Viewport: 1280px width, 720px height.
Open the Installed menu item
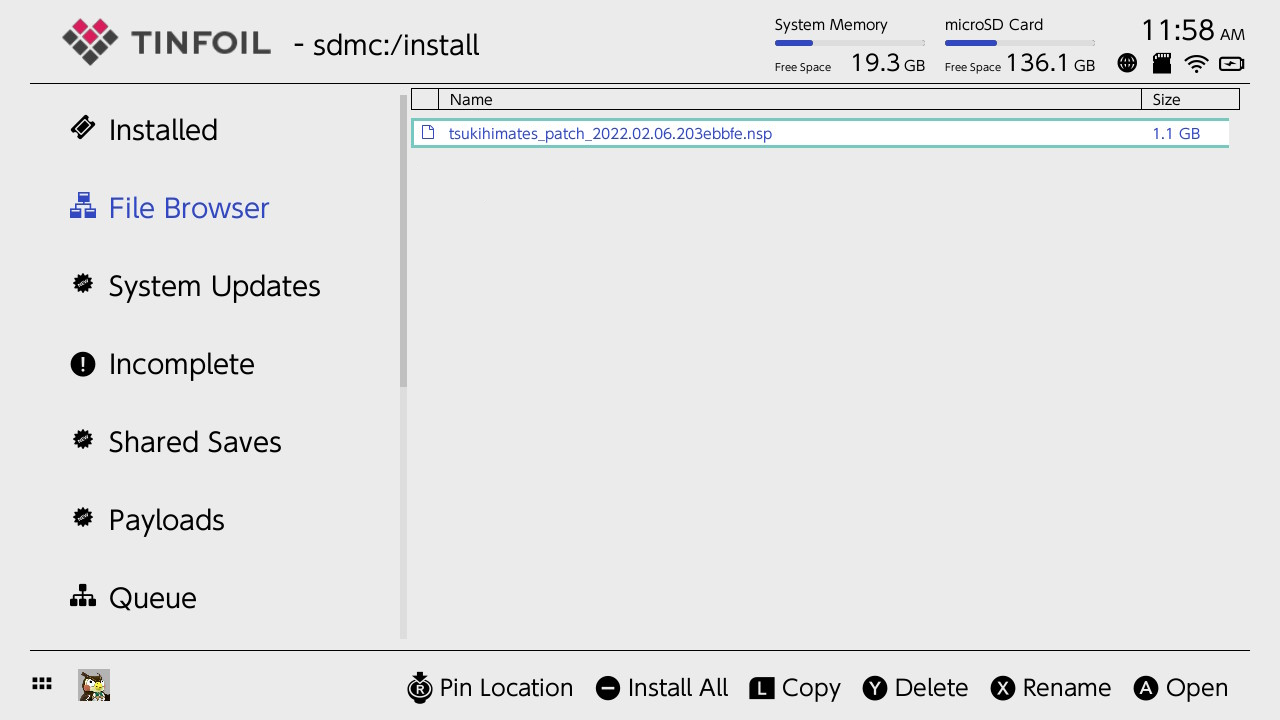pos(144,130)
